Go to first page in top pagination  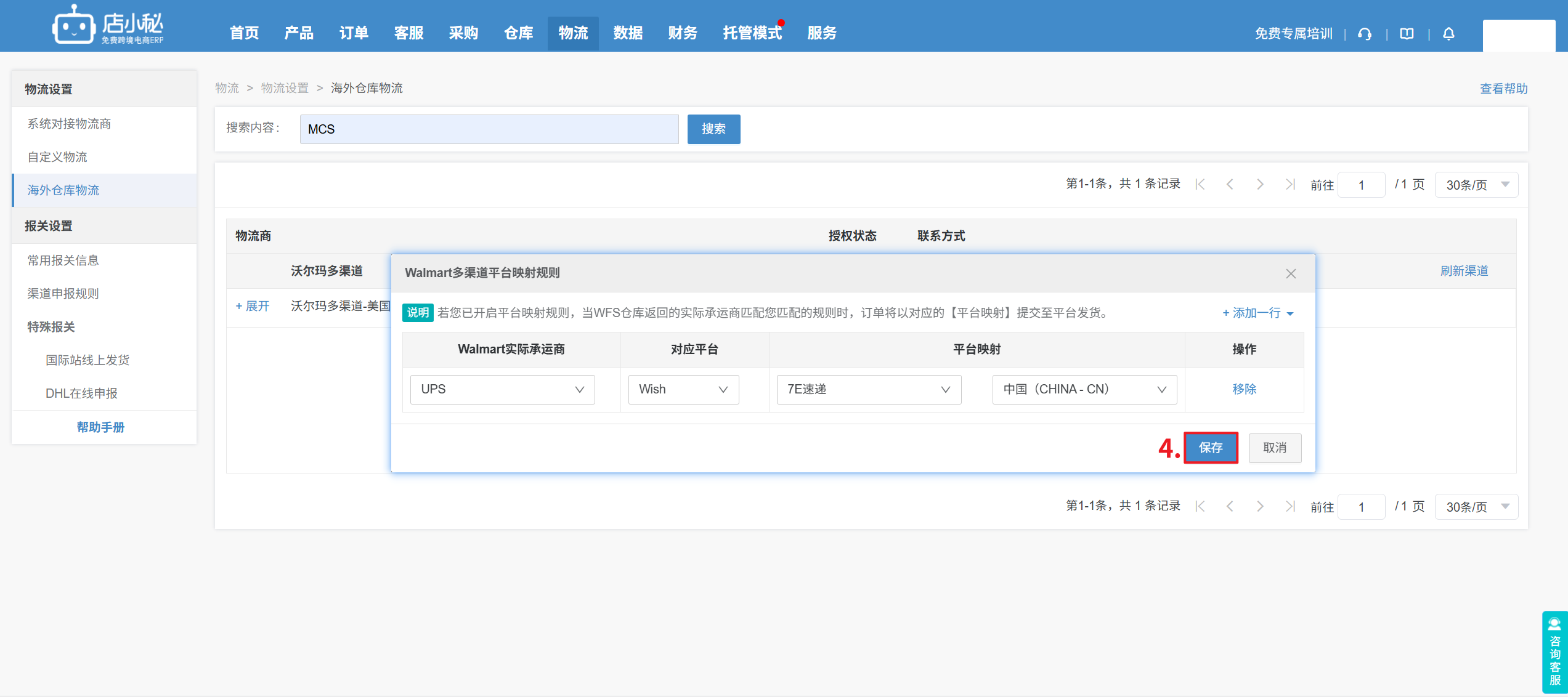[1200, 184]
